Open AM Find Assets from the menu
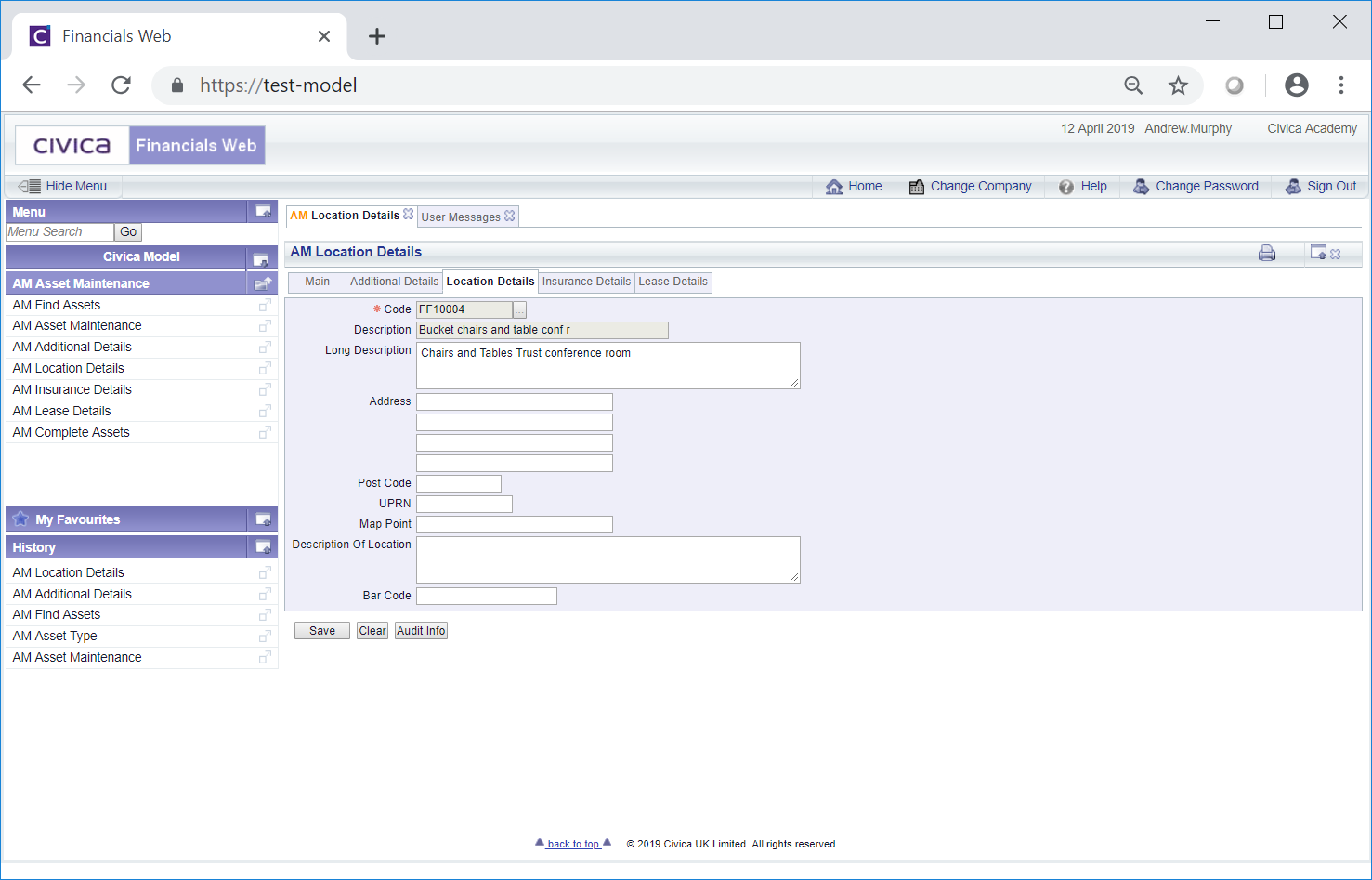Image resolution: width=1372 pixels, height=880 pixels. click(x=57, y=305)
